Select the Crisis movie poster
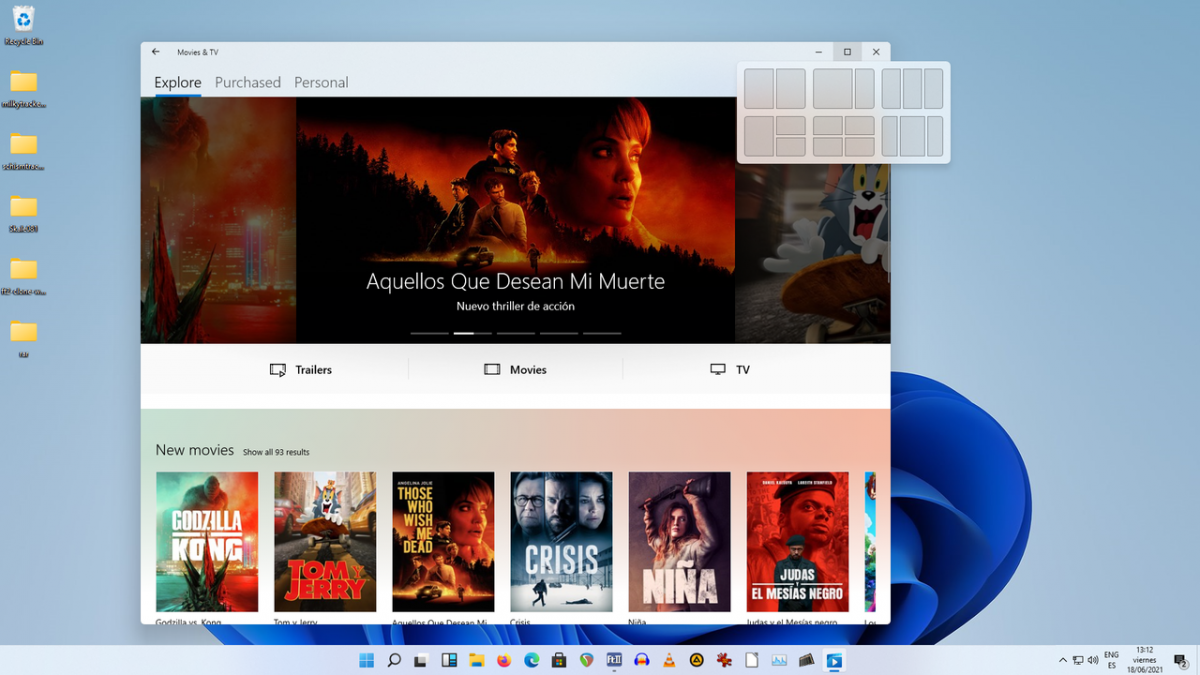The image size is (1200, 675). click(561, 541)
